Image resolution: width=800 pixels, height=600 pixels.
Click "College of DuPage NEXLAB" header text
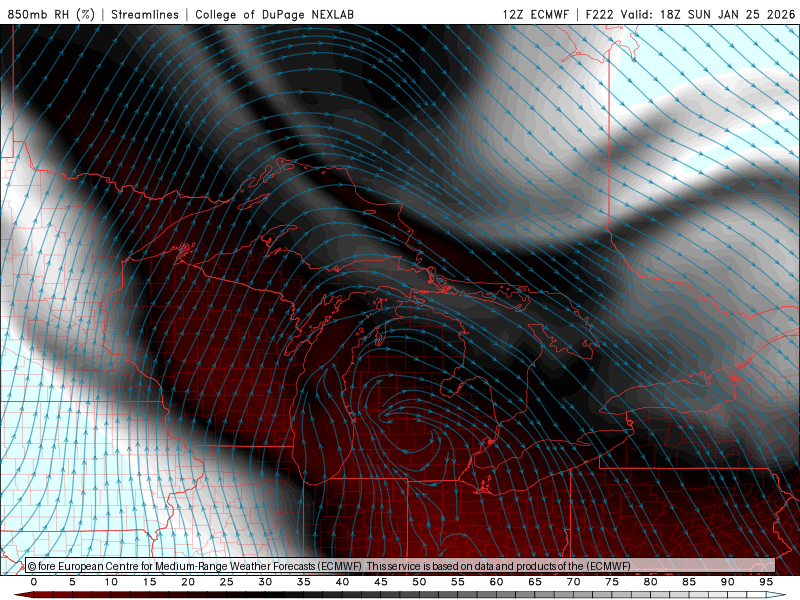click(x=274, y=14)
